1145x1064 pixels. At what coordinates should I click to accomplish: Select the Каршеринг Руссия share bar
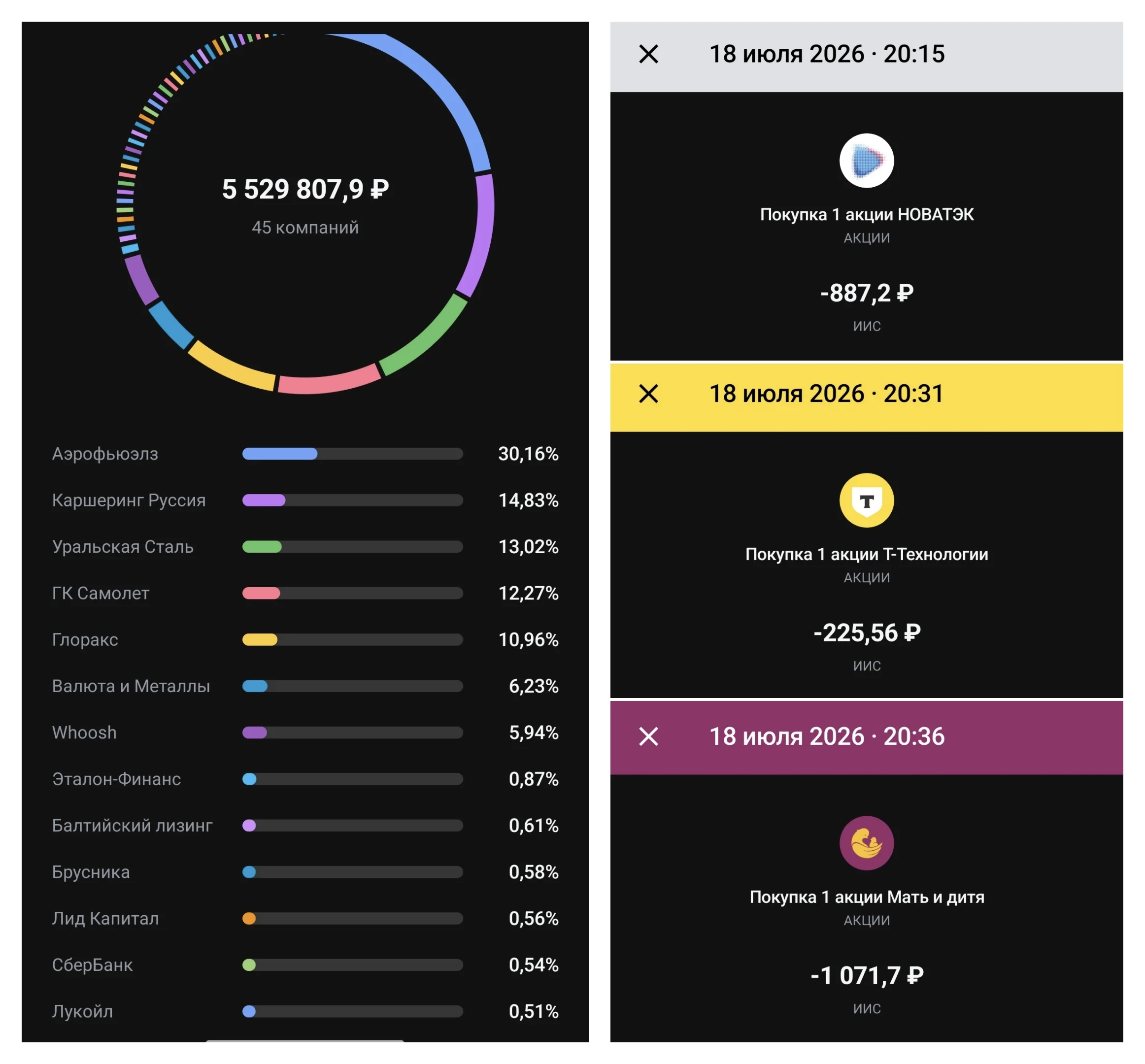click(352, 500)
